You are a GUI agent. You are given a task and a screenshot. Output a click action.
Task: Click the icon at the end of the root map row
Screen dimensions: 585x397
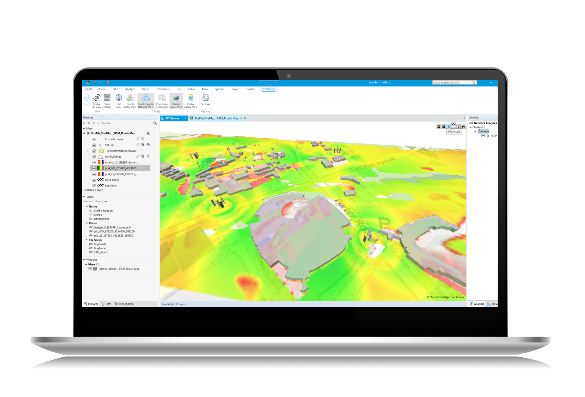(x=148, y=133)
